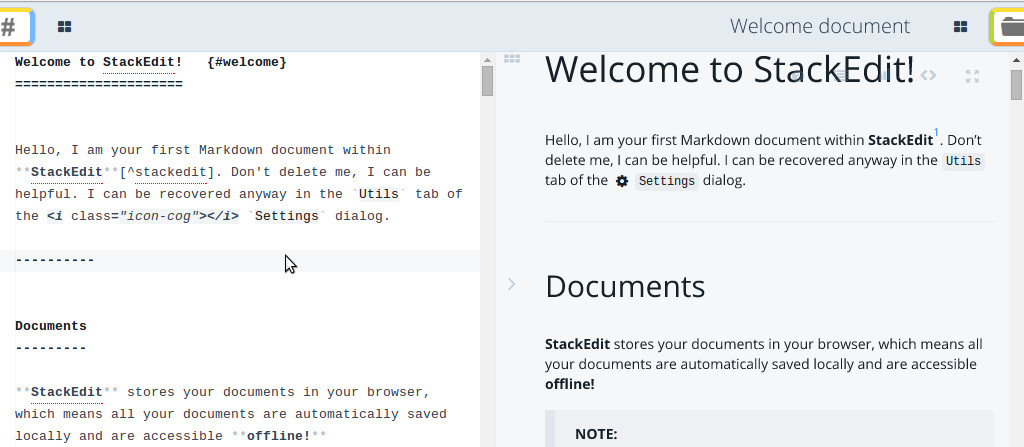Click the HTML code brackets icon
Image resolution: width=1024 pixels, height=447 pixels.
point(928,75)
